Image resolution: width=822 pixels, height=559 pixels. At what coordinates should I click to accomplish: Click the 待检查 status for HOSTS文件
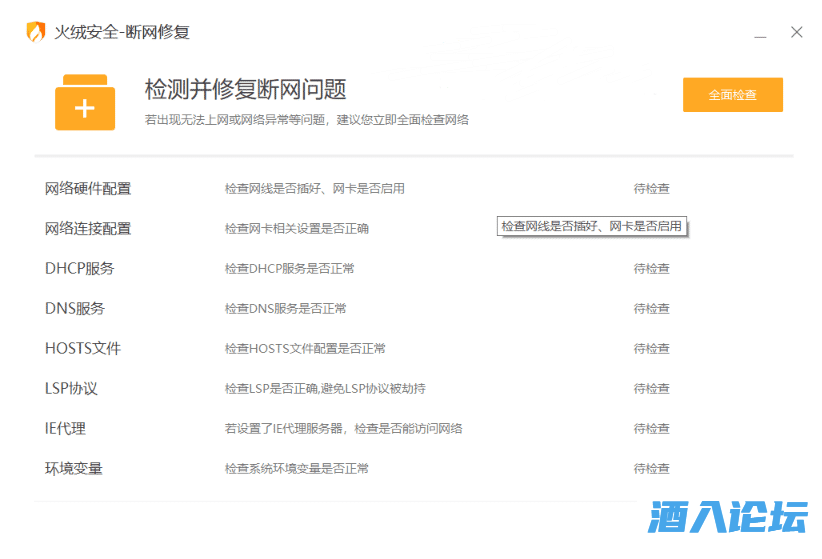(x=651, y=348)
